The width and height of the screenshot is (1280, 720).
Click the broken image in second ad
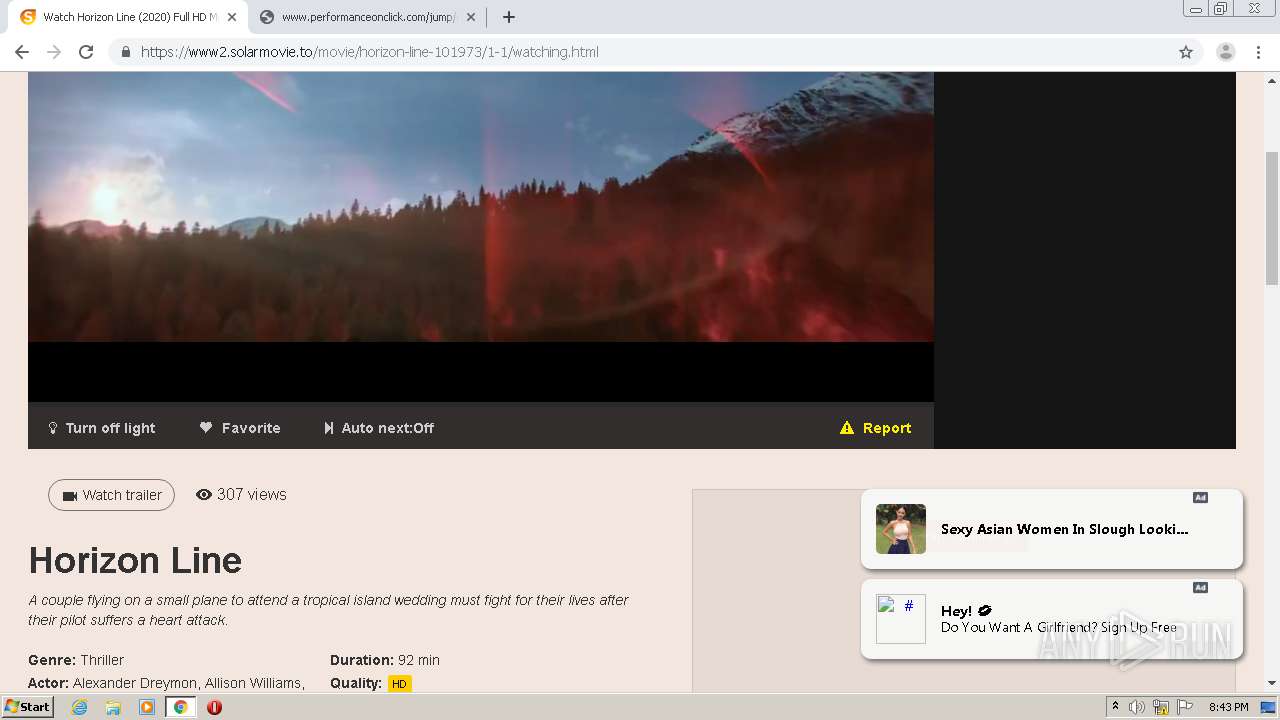[x=901, y=619]
